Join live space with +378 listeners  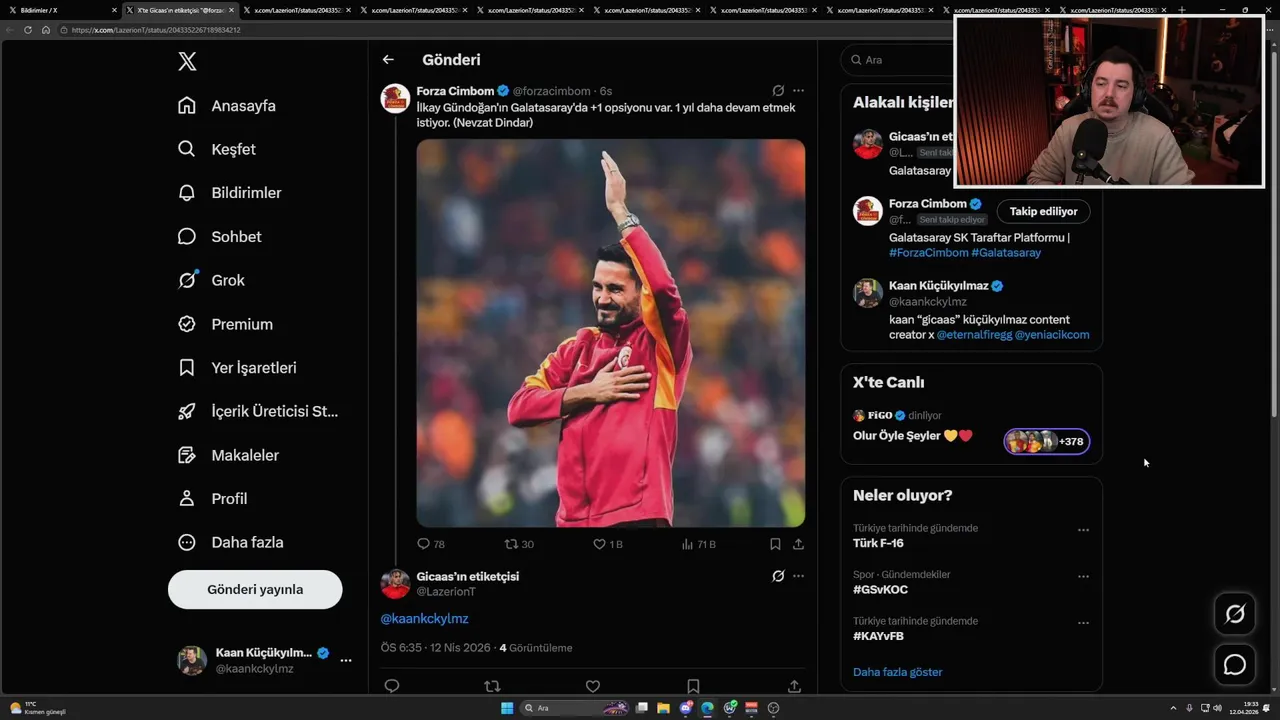click(1047, 441)
